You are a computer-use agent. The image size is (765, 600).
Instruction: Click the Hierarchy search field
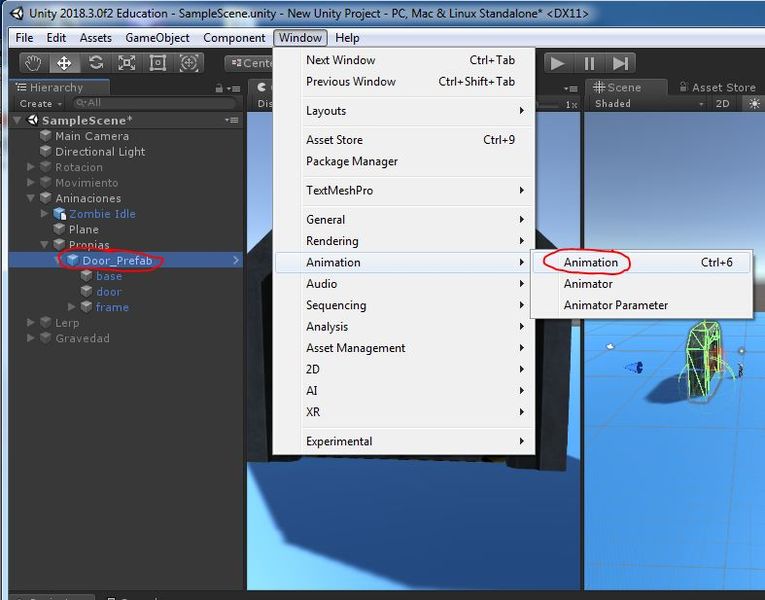click(x=154, y=103)
